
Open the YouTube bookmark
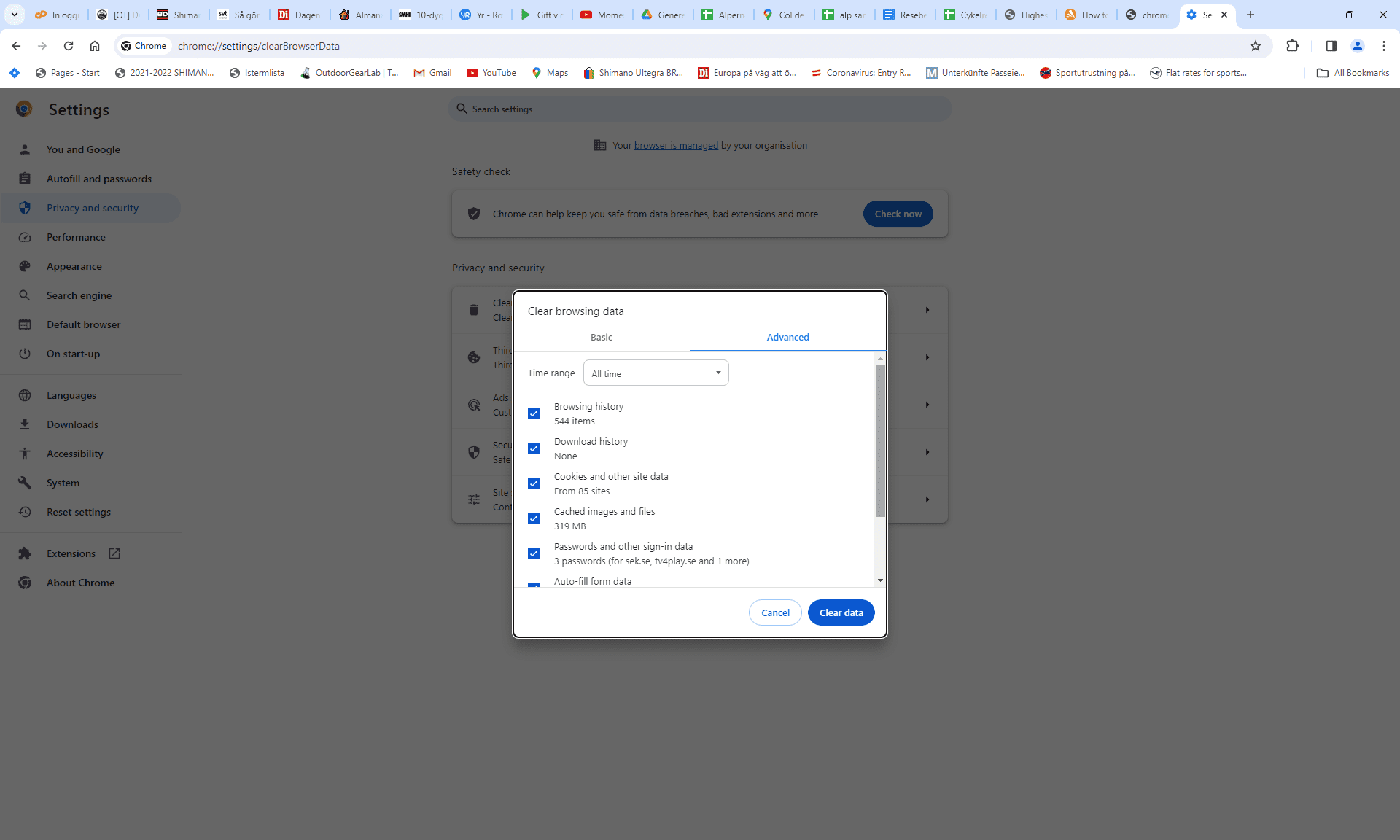click(x=491, y=73)
